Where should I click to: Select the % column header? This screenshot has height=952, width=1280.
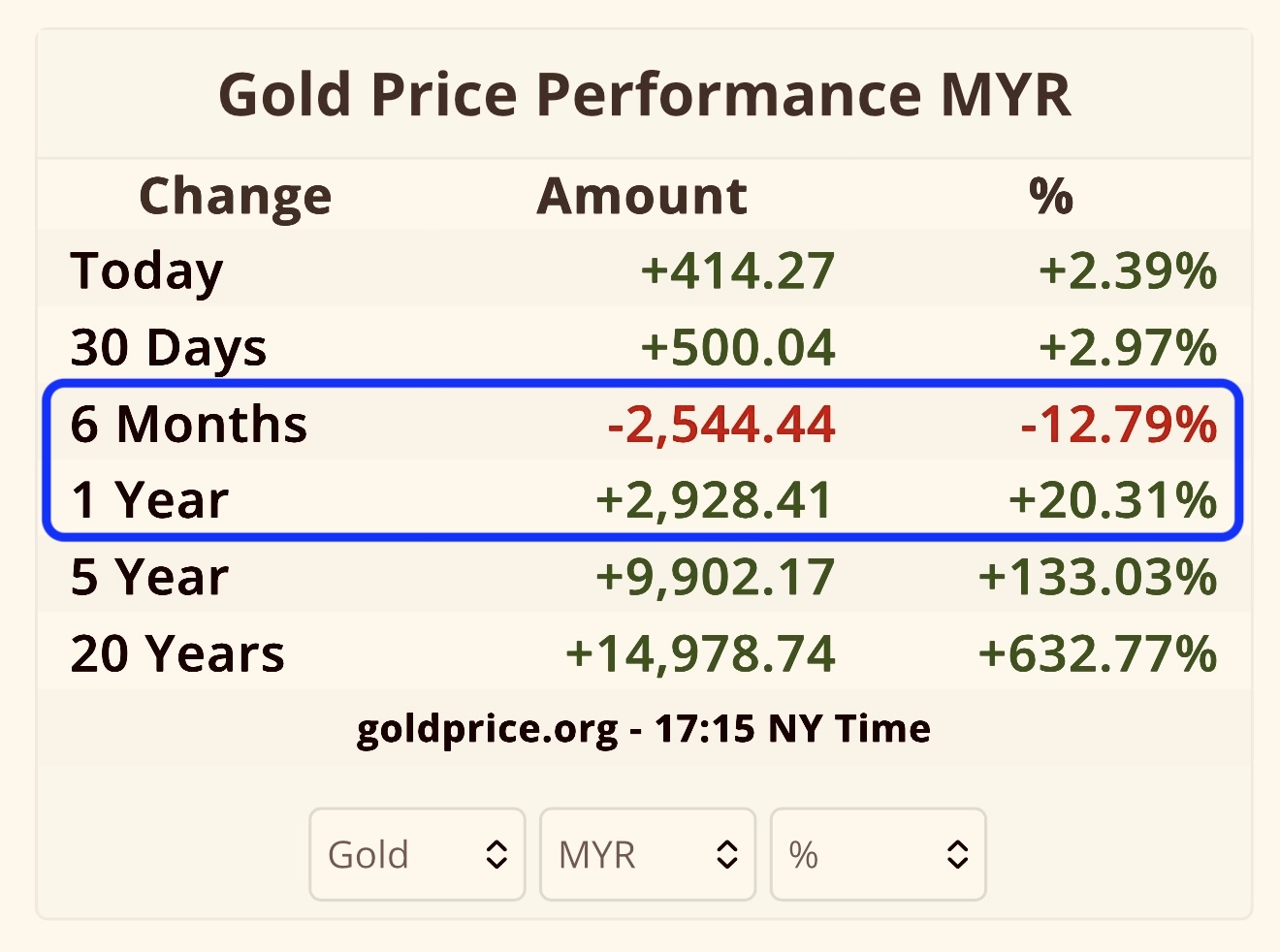tap(1051, 196)
